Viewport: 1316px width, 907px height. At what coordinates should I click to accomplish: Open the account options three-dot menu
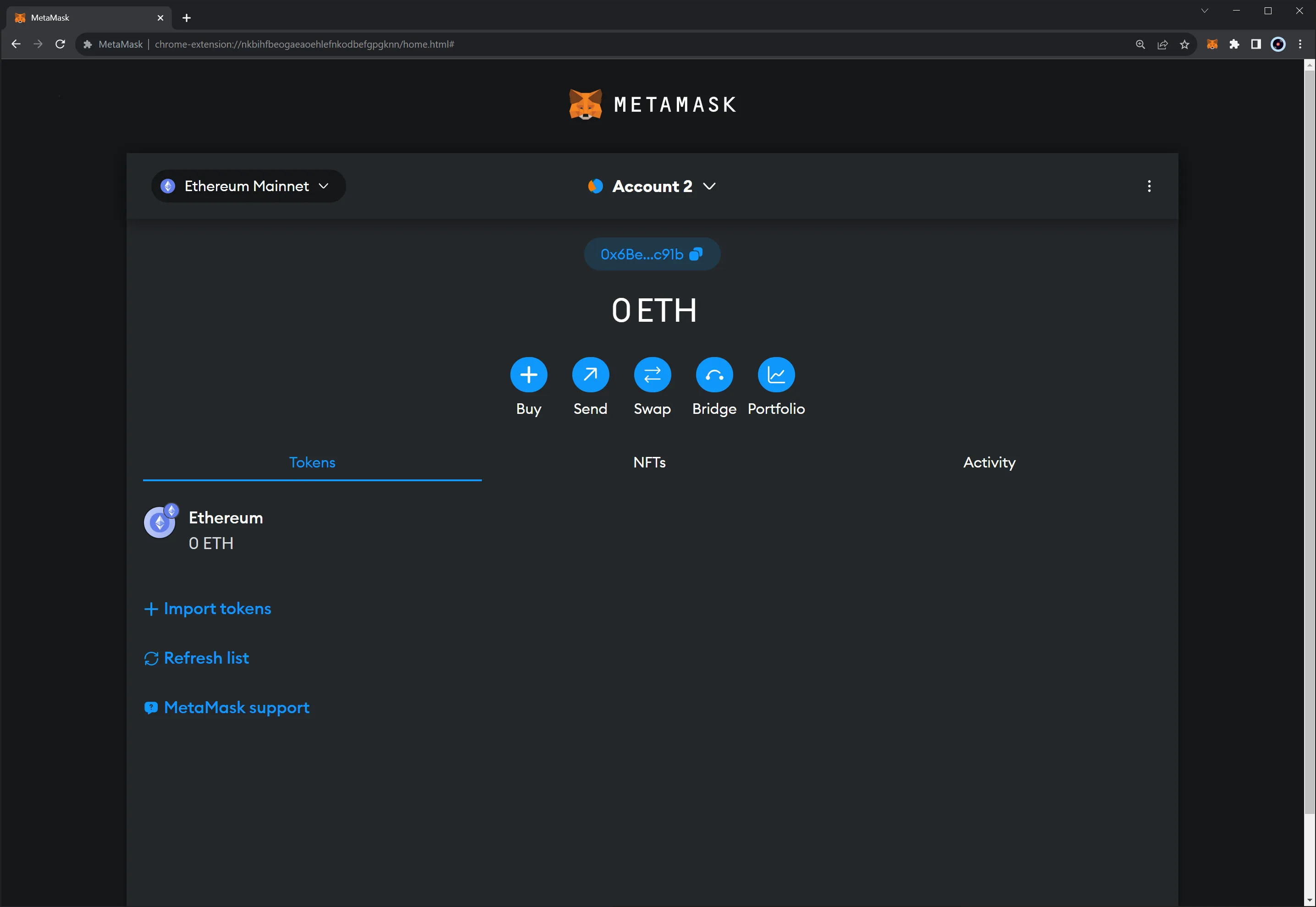(1149, 187)
